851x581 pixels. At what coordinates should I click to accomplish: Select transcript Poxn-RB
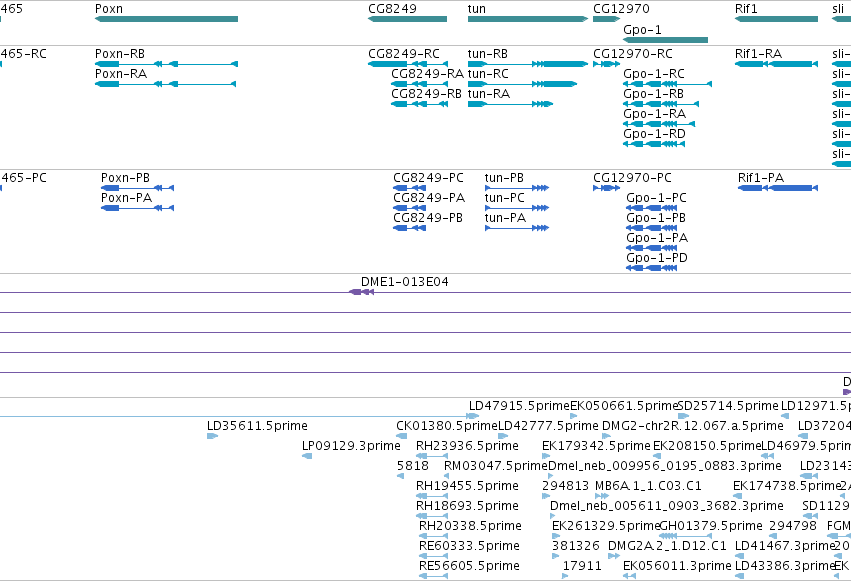pyautogui.click(x=166, y=64)
